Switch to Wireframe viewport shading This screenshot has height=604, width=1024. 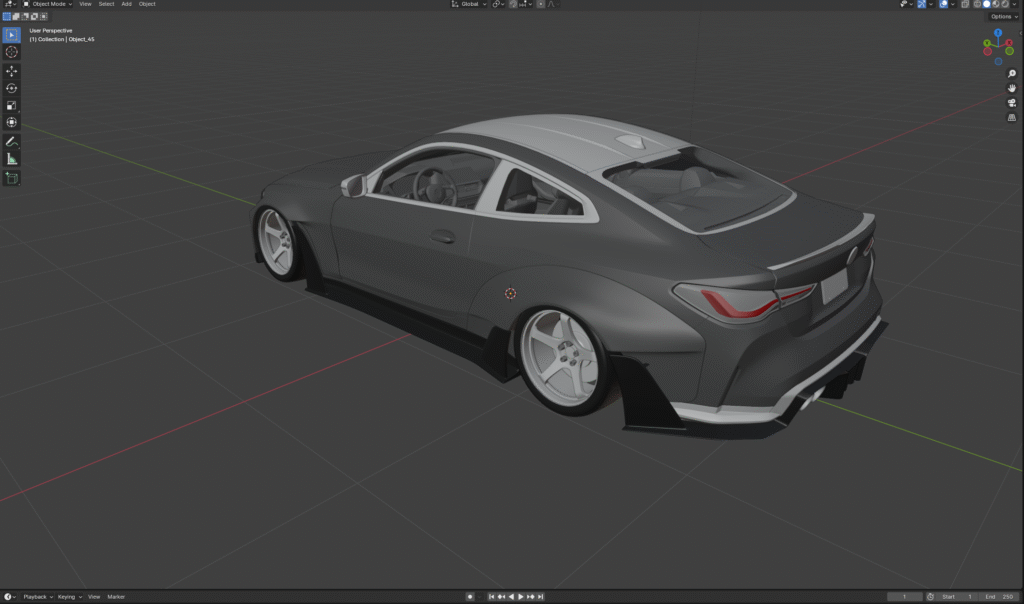(978, 4)
